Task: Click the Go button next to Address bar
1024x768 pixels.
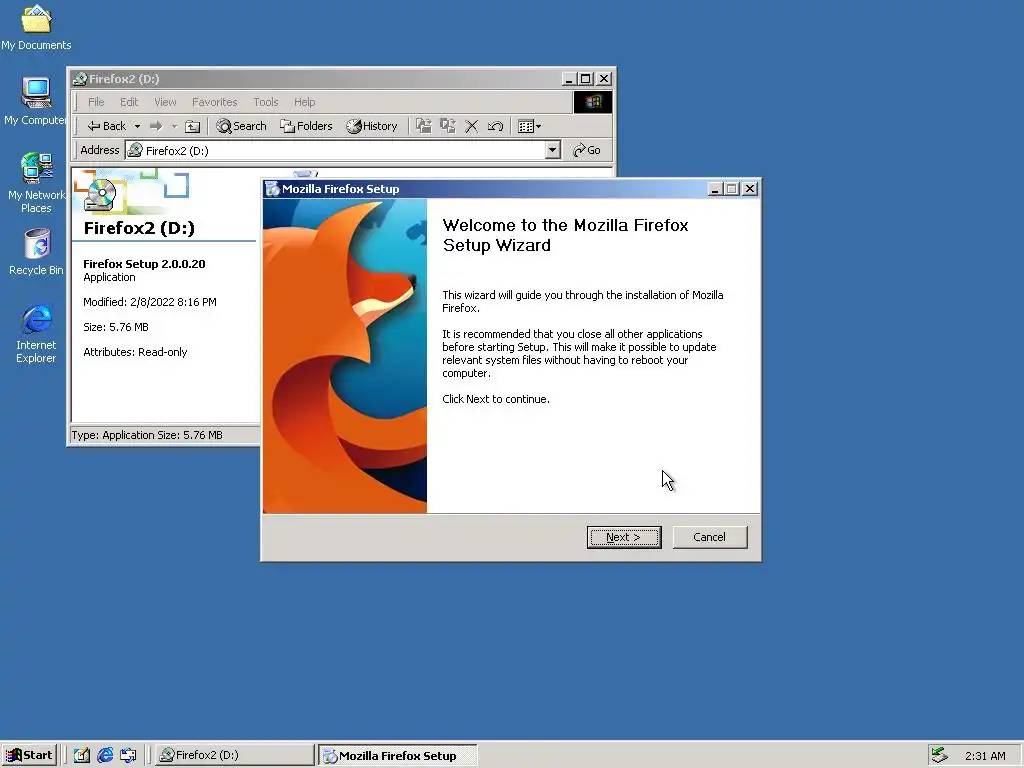Action: [x=586, y=150]
